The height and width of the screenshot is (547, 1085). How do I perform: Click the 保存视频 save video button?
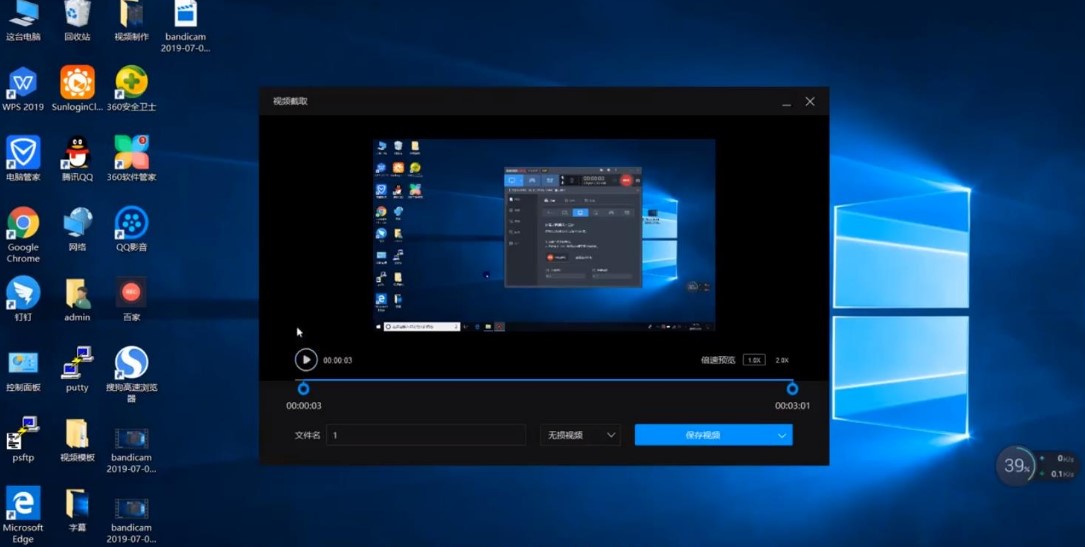[703, 435]
